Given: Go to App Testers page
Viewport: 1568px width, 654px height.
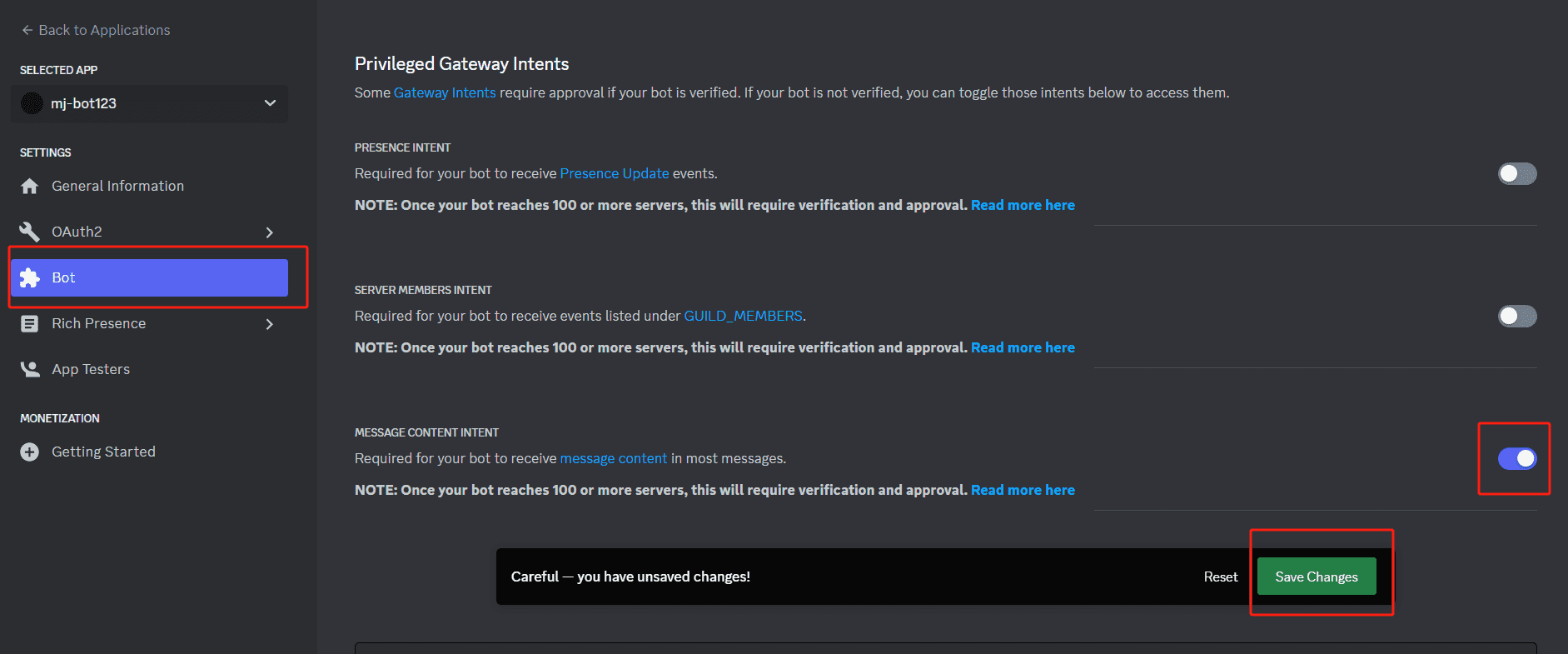Looking at the screenshot, I should [149, 369].
